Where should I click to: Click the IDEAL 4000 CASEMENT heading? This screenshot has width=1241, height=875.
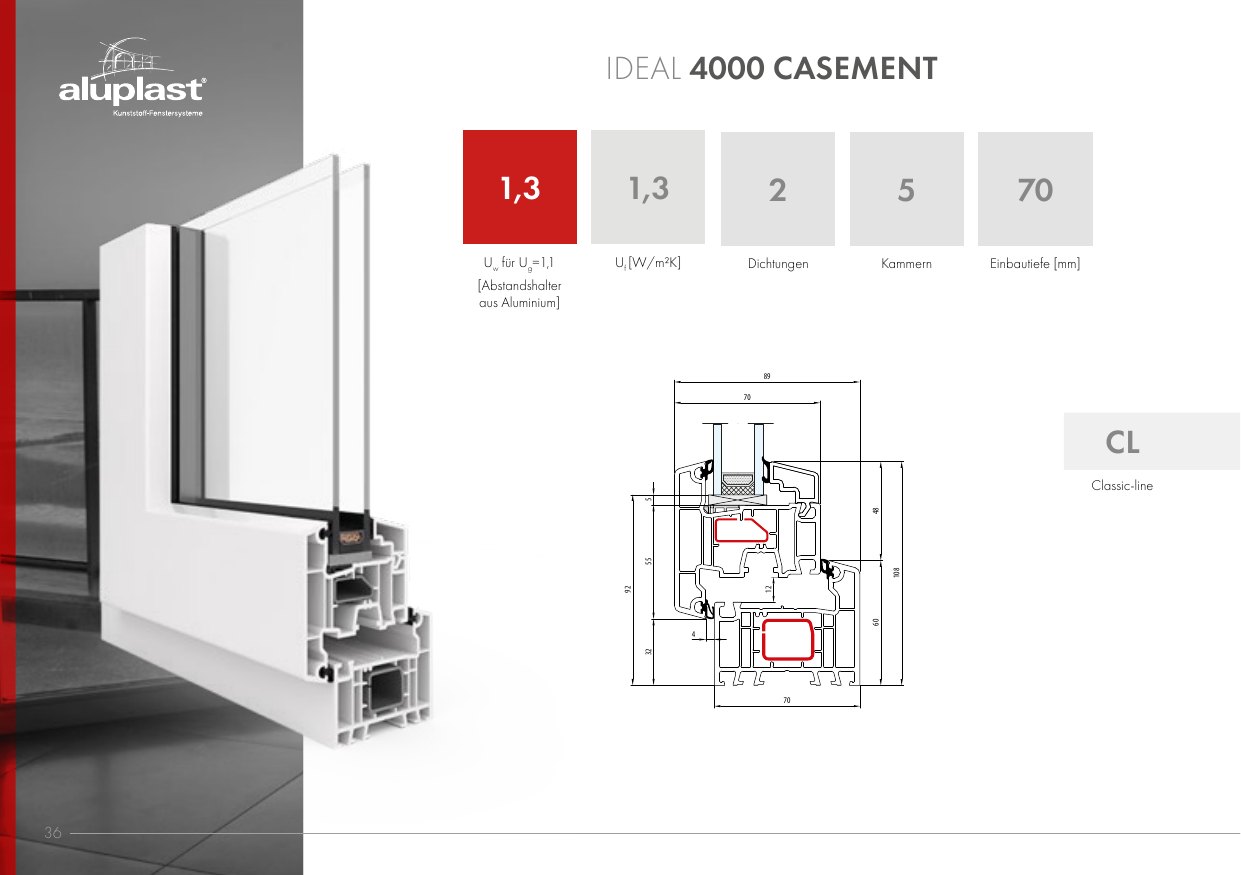(x=772, y=69)
